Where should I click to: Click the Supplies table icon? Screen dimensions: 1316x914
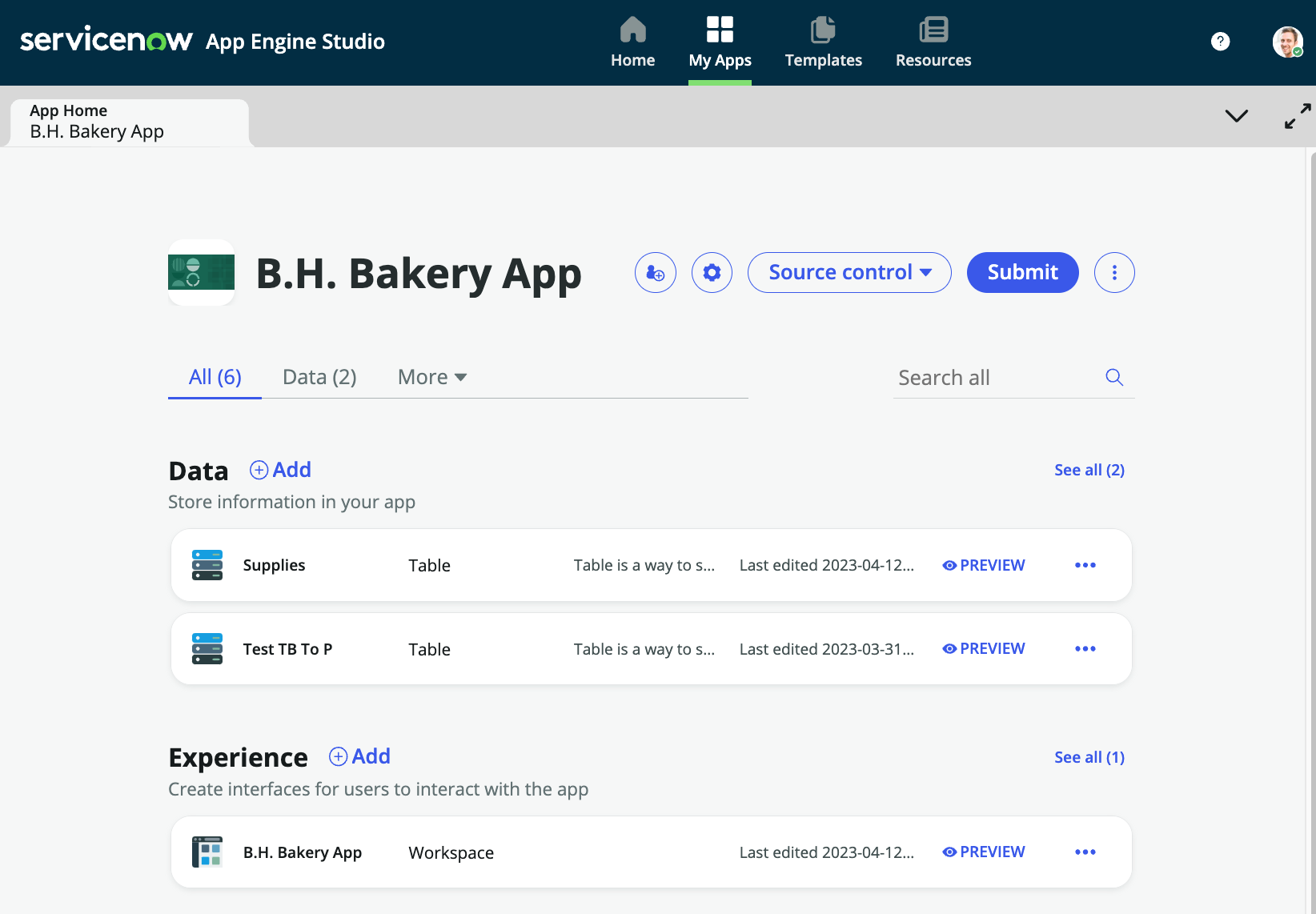[207, 565]
